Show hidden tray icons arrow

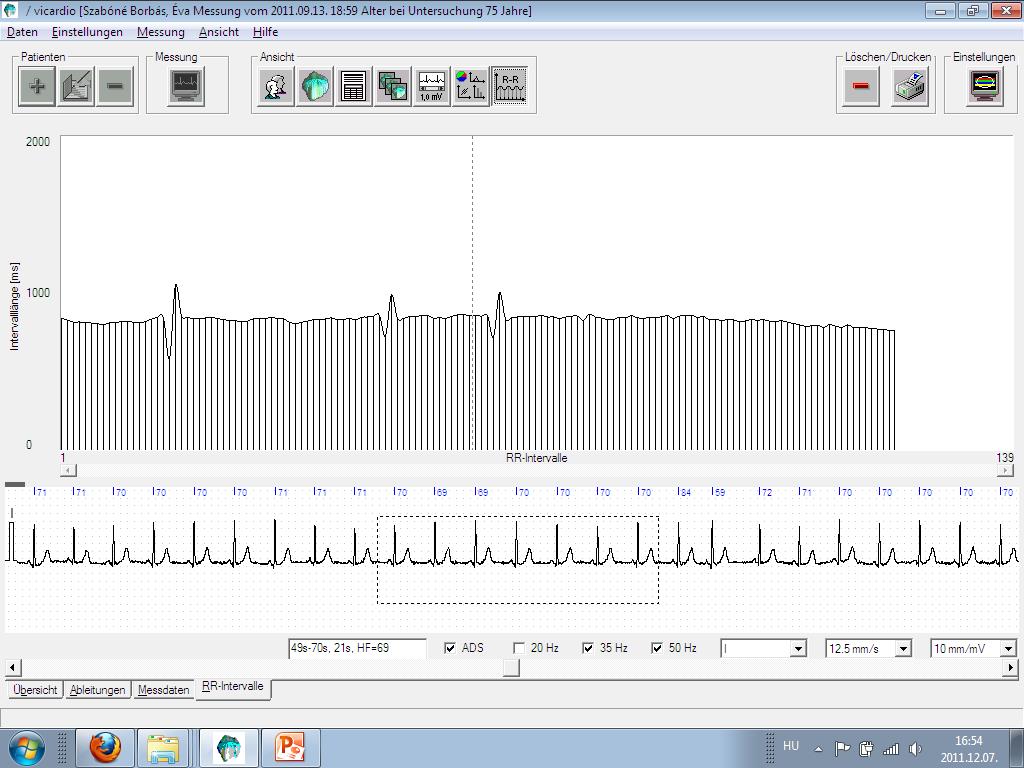click(x=818, y=749)
